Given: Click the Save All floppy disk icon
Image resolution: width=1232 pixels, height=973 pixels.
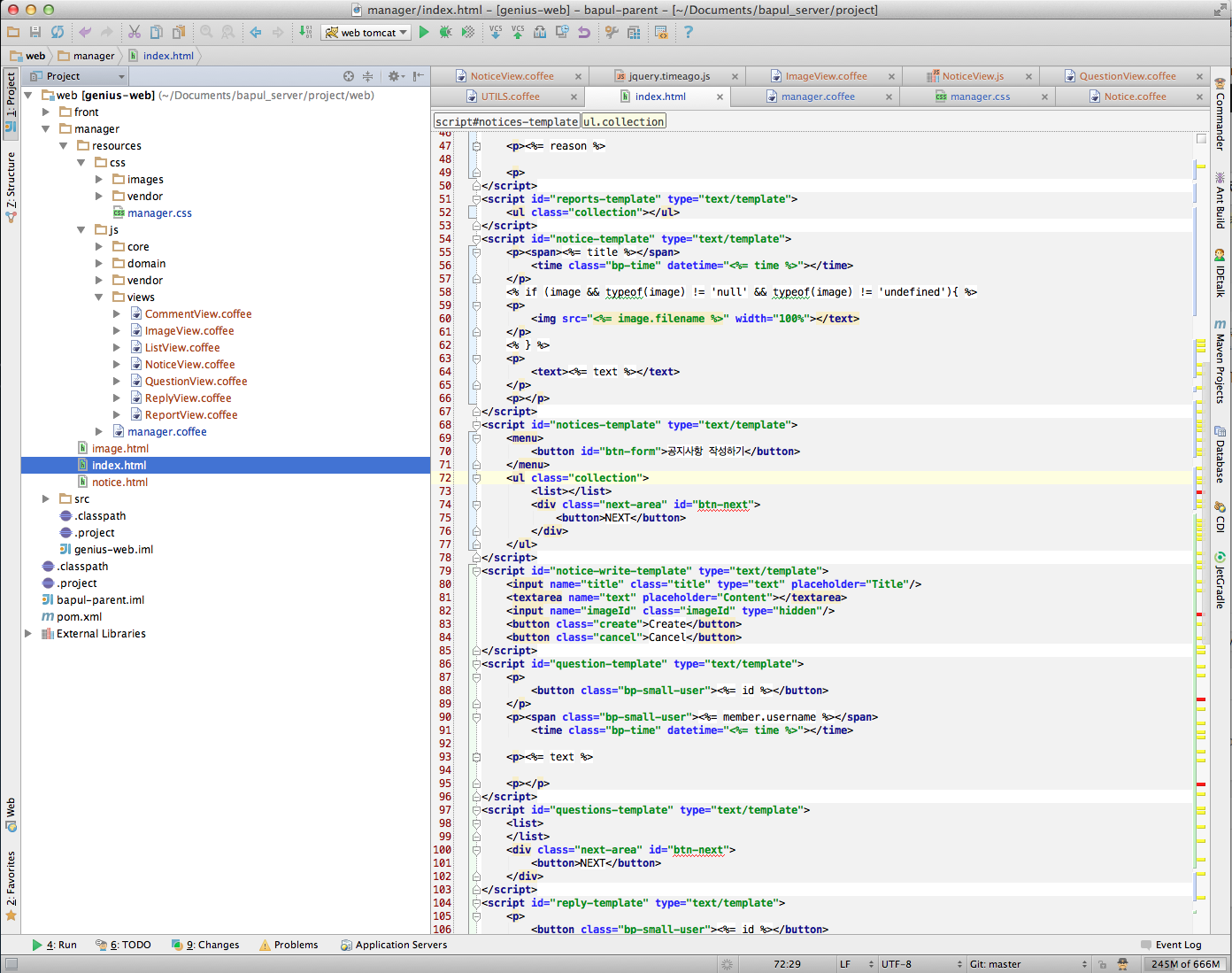Looking at the screenshot, I should point(35,32).
